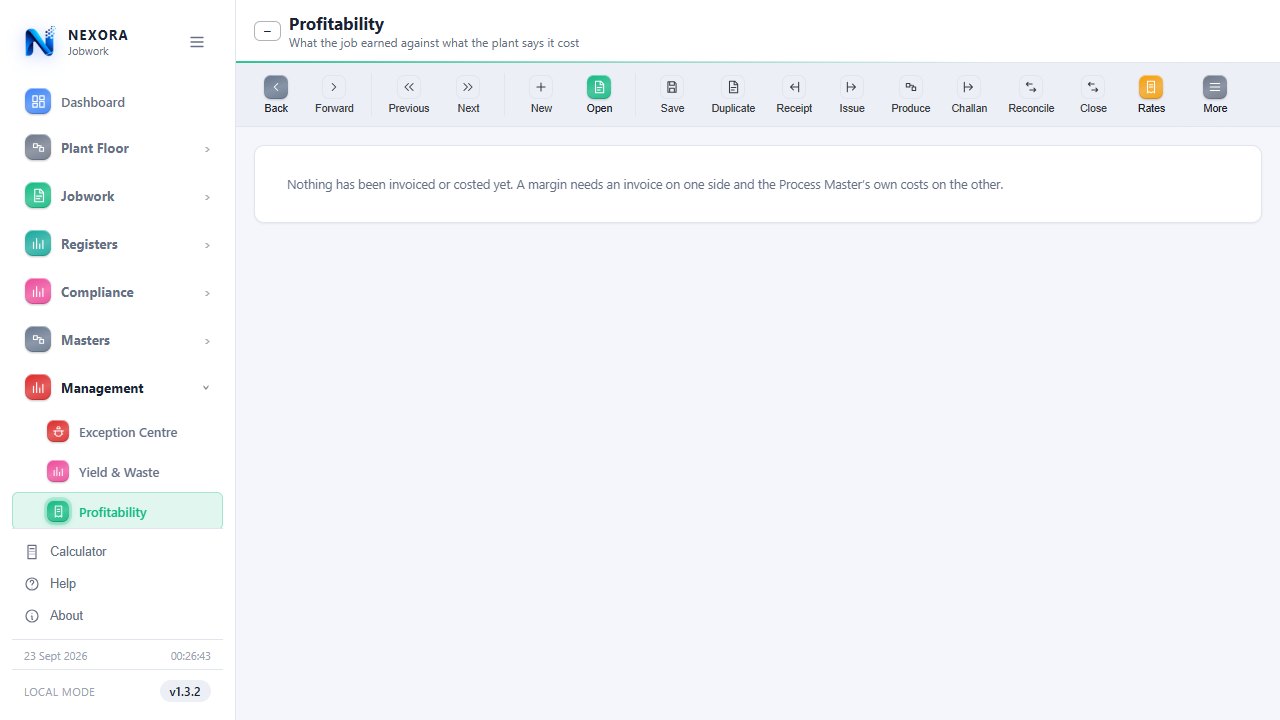This screenshot has width=1280, height=720.
Task: Select the Profitability sidebar item
Action: 118,511
